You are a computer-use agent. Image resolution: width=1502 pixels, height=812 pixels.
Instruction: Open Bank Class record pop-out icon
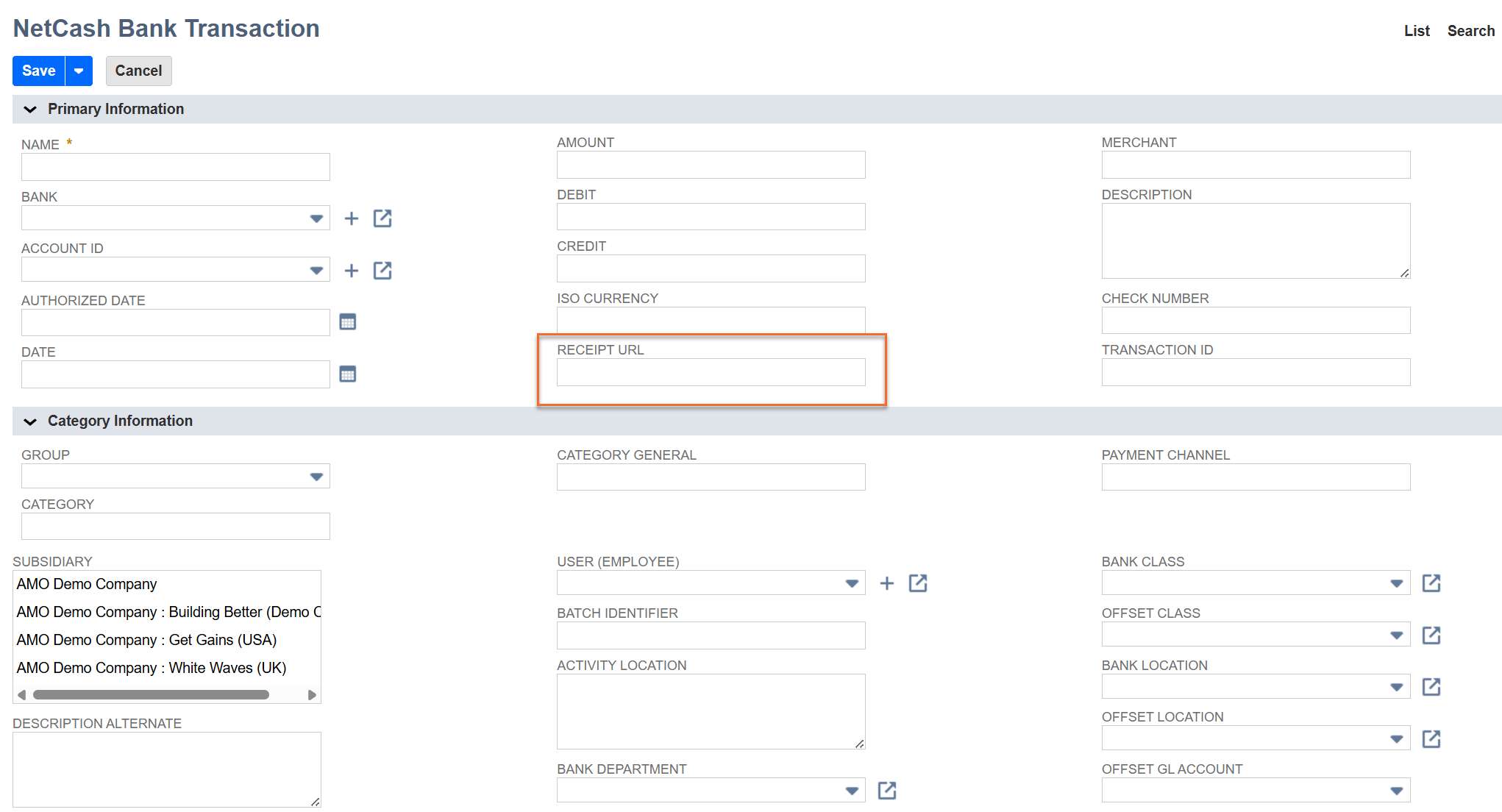(1431, 583)
